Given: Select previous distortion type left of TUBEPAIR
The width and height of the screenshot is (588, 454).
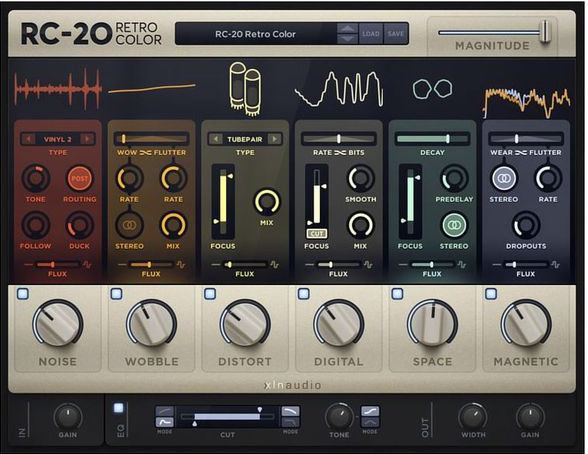Looking at the screenshot, I should 216,139.
